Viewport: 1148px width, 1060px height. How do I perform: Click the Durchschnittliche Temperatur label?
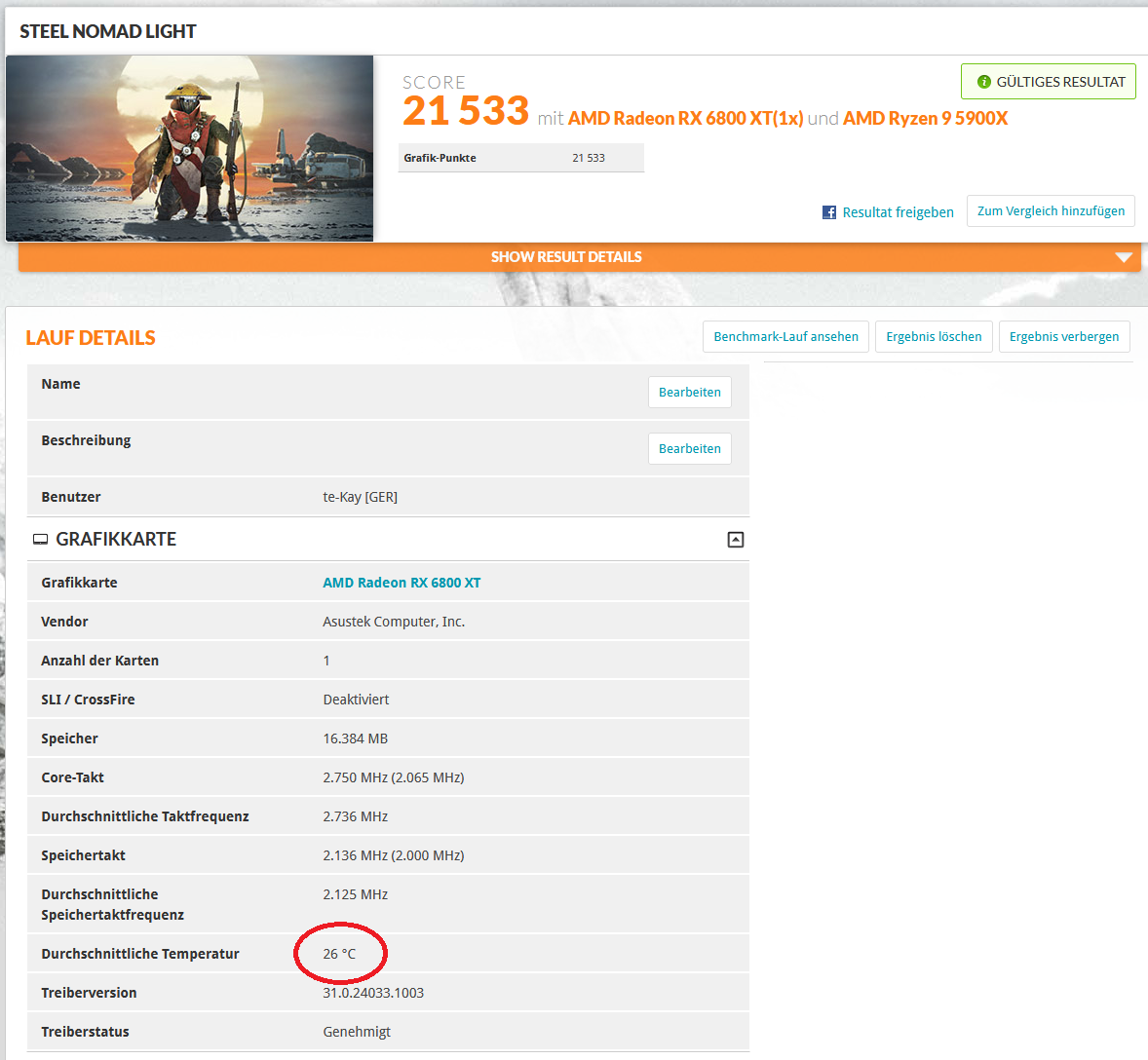click(x=139, y=954)
